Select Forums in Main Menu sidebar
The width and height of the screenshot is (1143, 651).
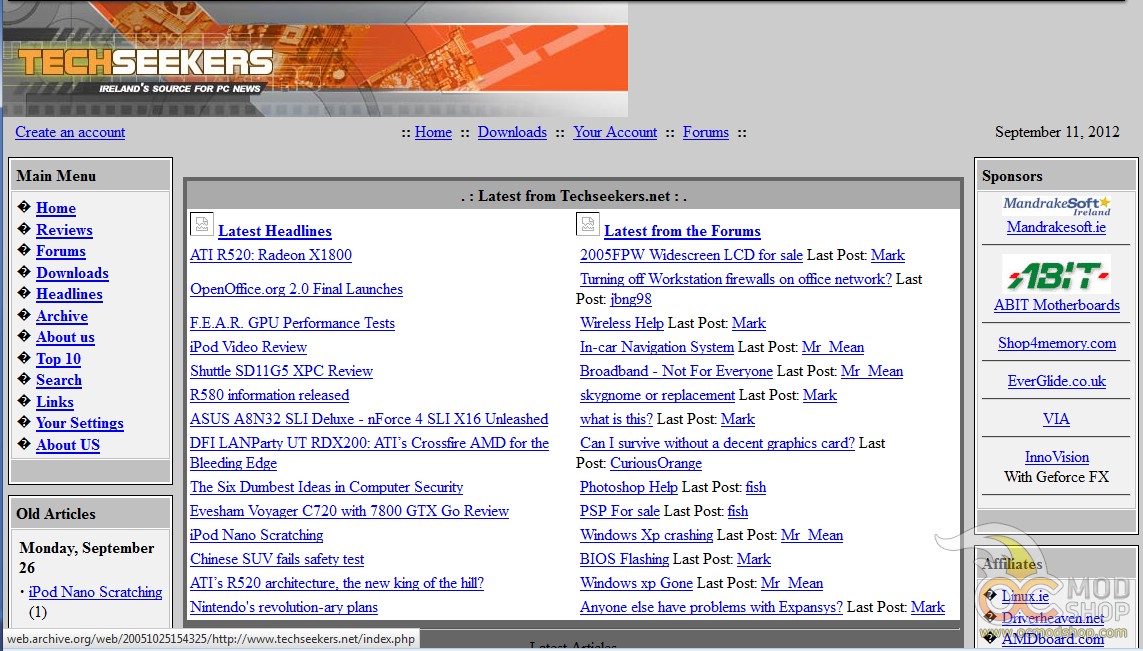coord(61,251)
